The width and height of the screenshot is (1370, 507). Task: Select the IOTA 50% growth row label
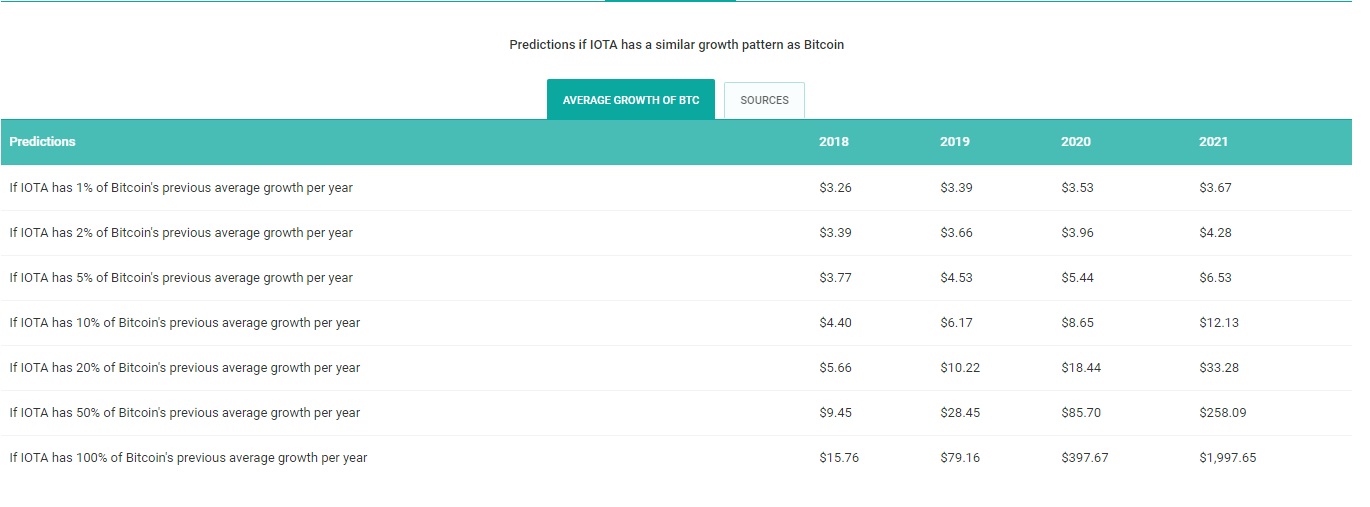coord(185,413)
